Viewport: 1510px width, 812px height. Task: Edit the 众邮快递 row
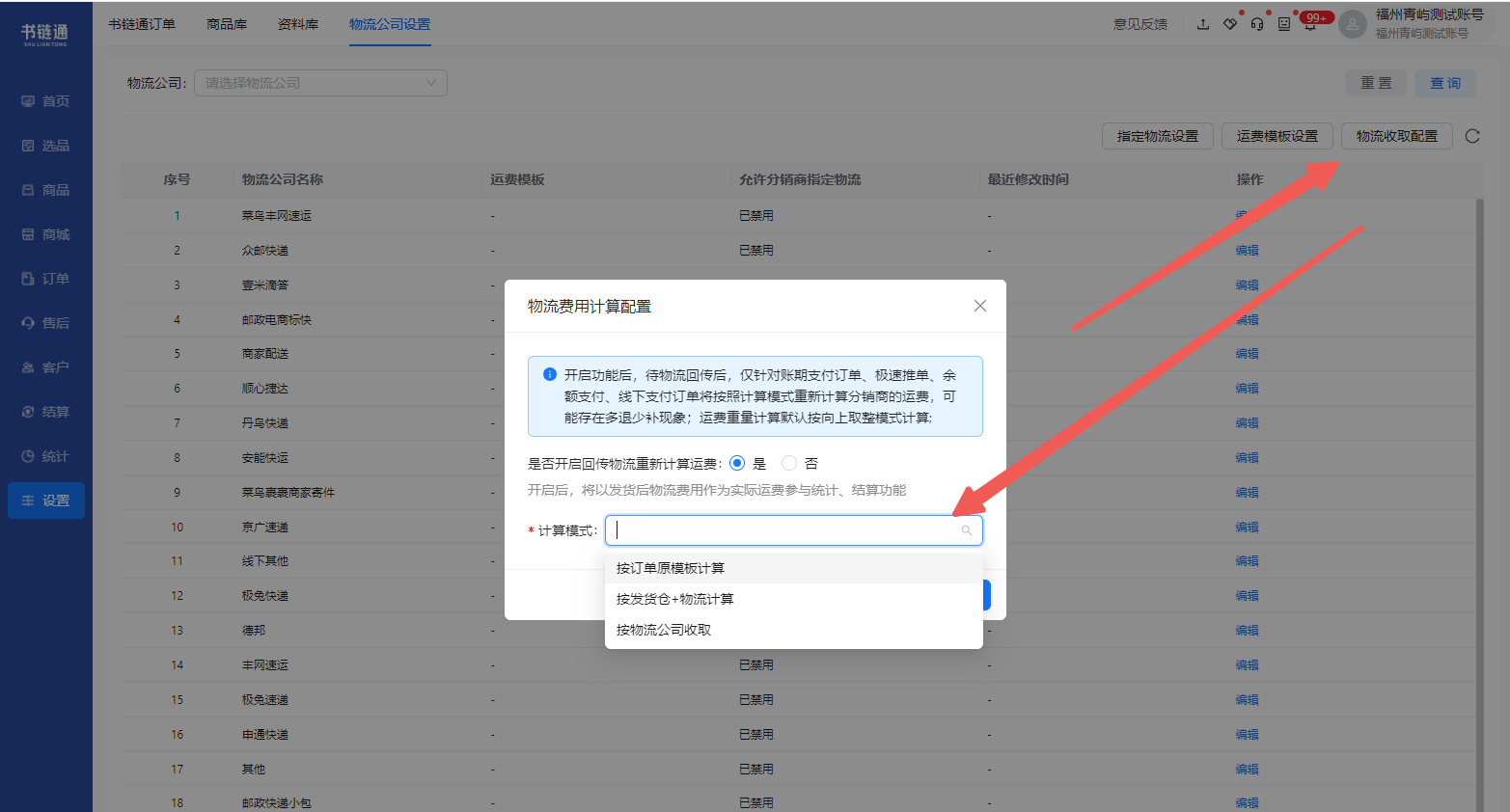click(1248, 251)
